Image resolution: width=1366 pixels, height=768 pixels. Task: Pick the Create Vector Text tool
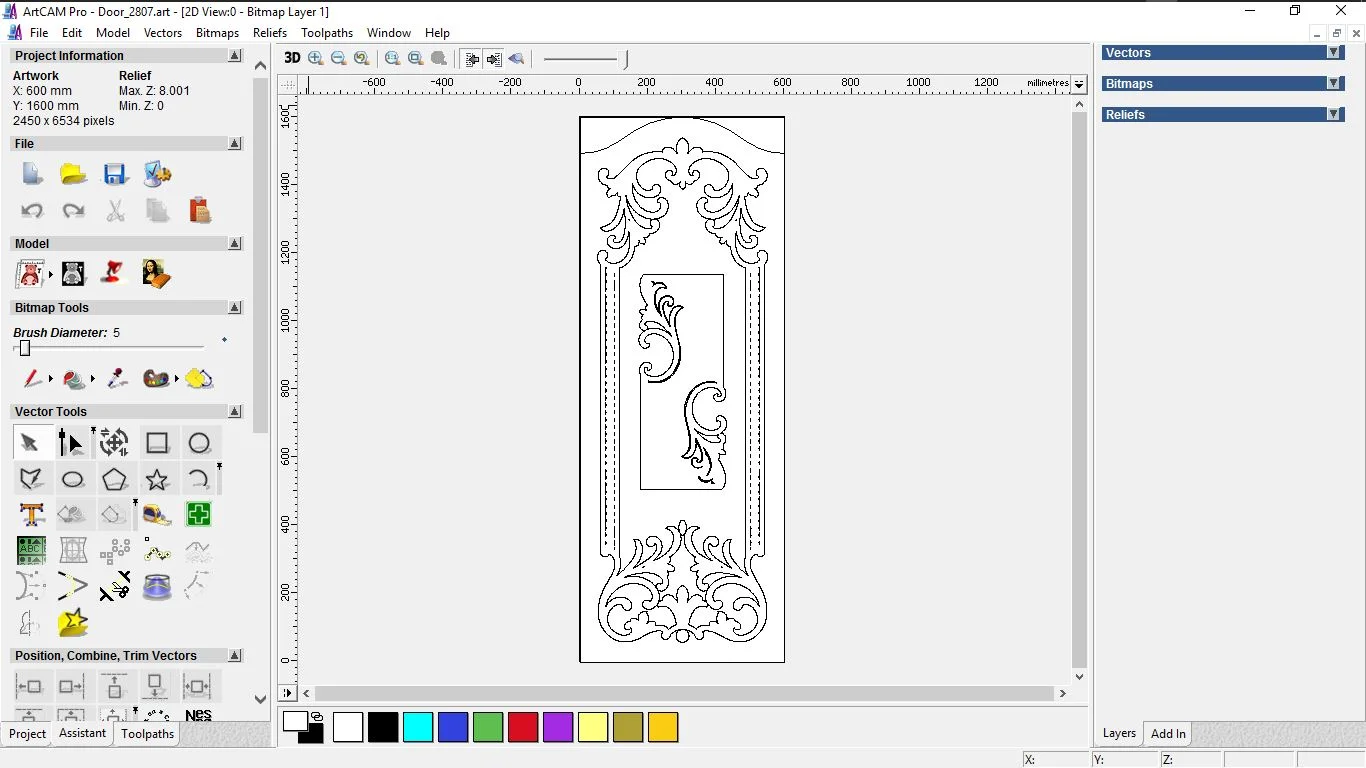tap(31, 515)
